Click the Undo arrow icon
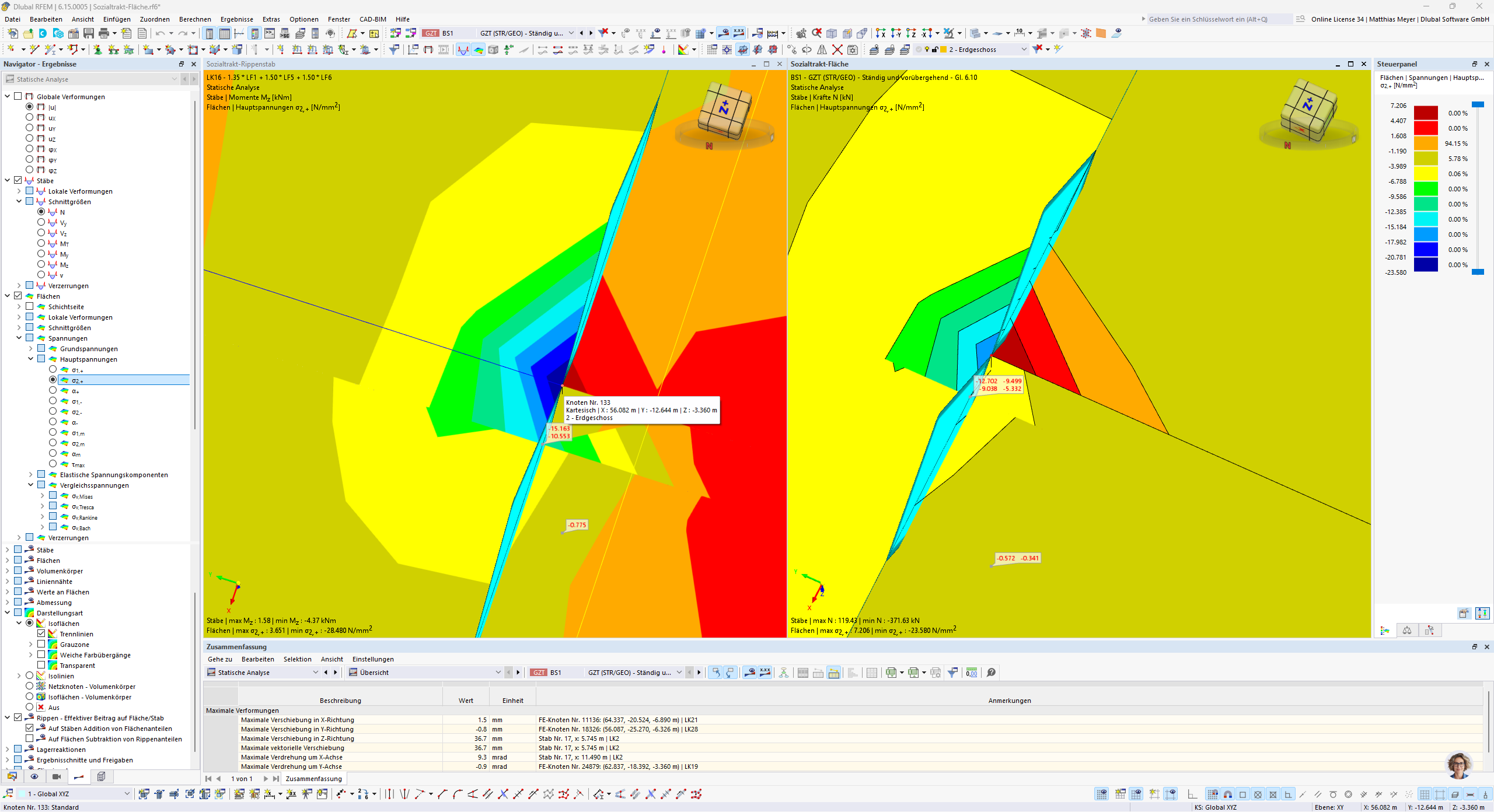The image size is (1494, 812). (160, 33)
